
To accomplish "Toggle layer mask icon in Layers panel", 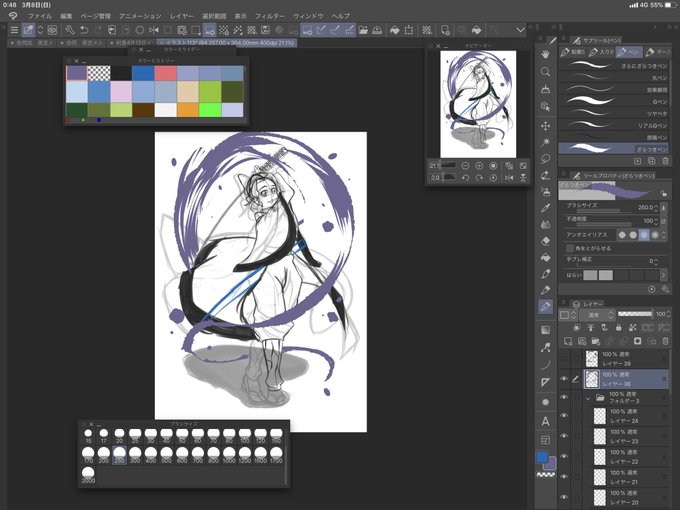I will click(637, 341).
